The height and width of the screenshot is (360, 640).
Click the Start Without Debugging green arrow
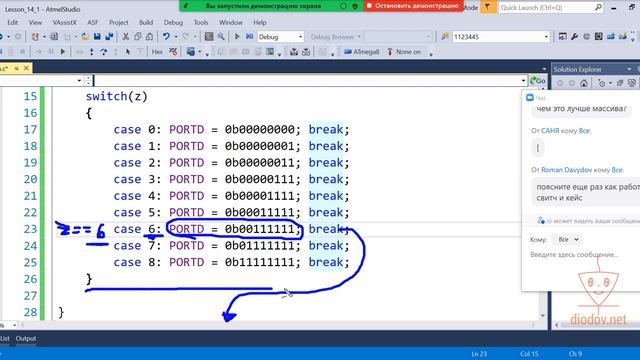pyautogui.click(x=237, y=37)
